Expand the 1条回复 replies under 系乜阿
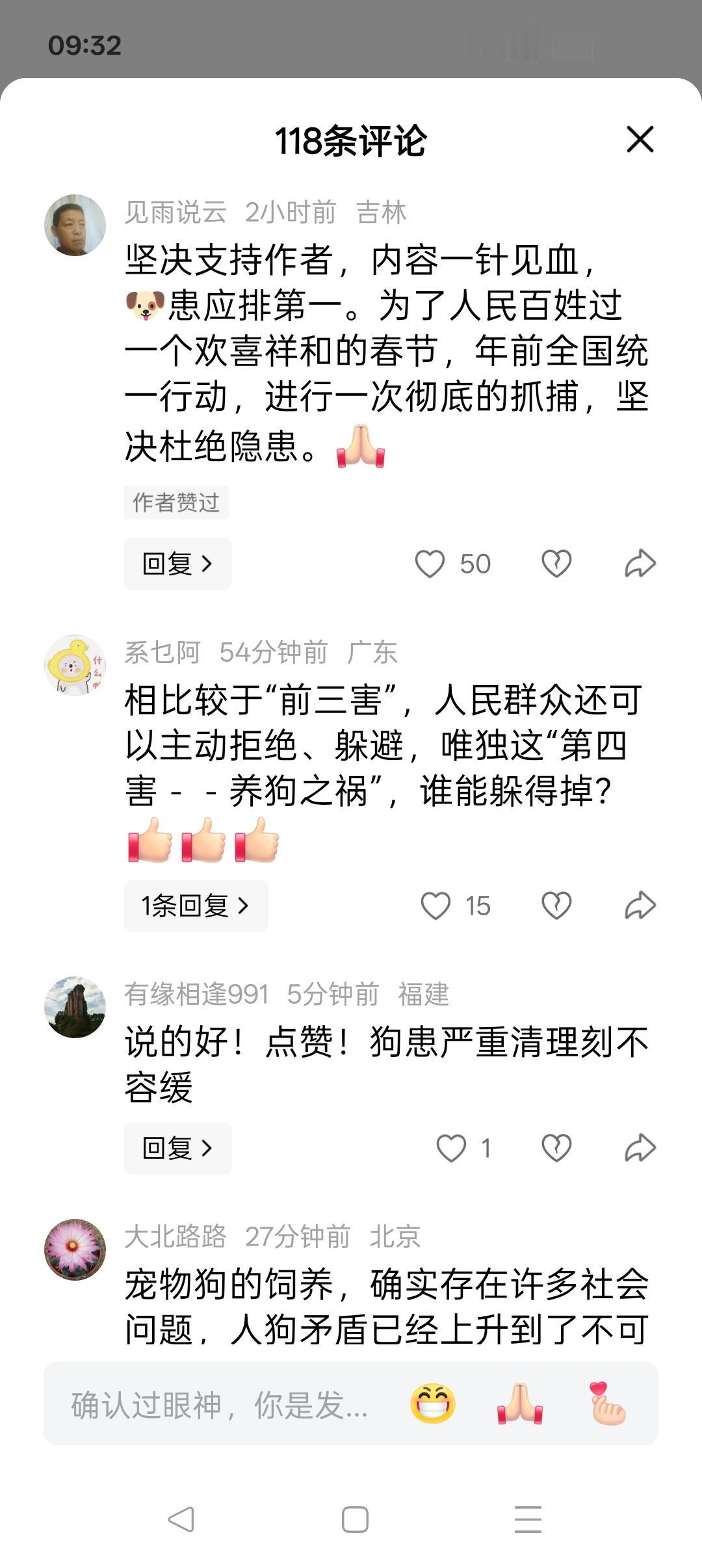Screen dimensions: 702x1568 pyautogui.click(x=196, y=906)
